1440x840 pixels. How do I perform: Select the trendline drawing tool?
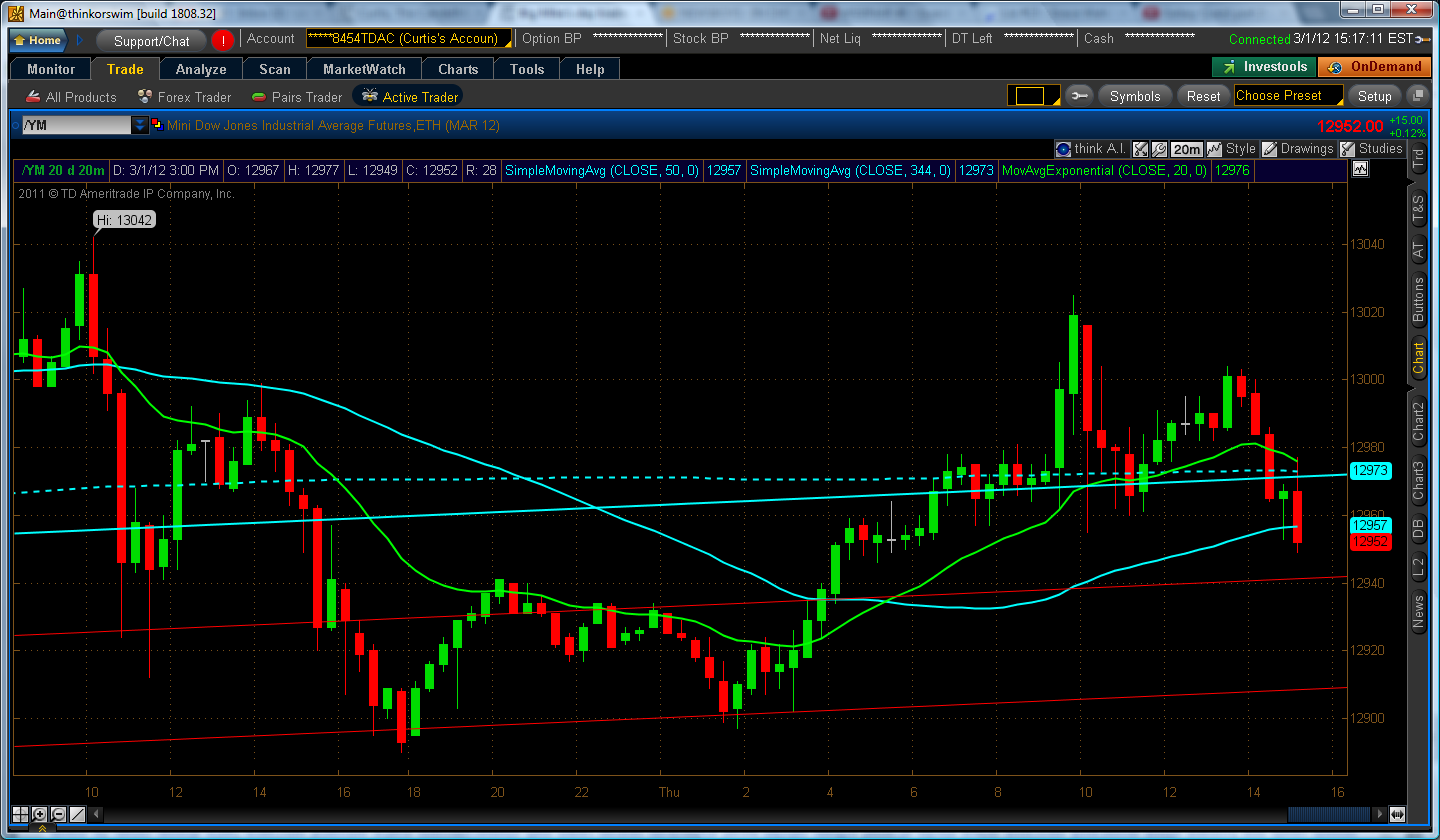click(77, 814)
